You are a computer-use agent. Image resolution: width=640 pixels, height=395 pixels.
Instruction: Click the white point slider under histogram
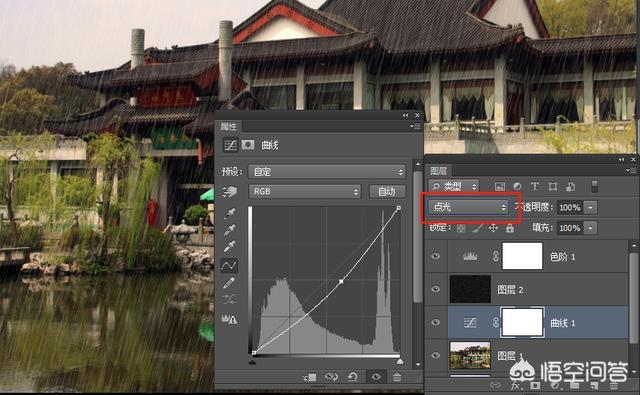(x=400, y=362)
